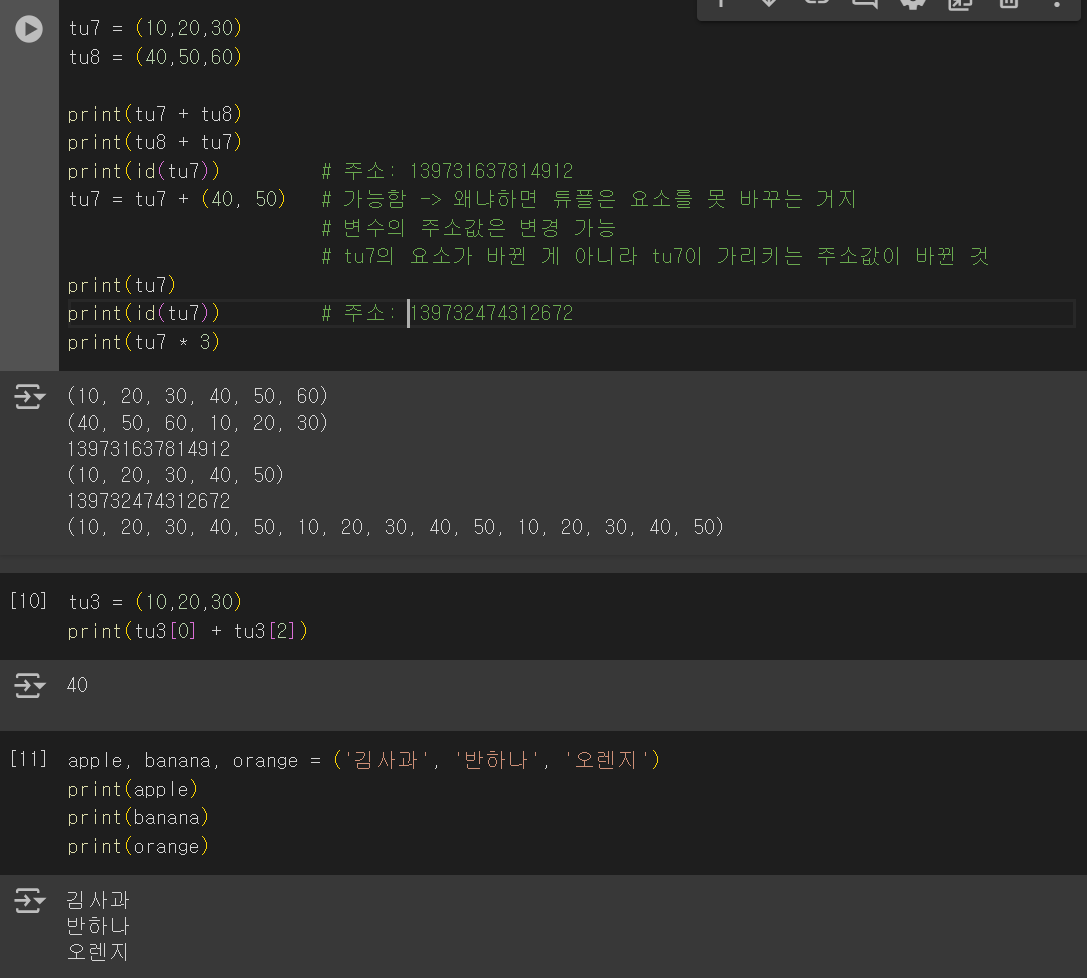Click the tu3 = (10,20,30) code line

pyautogui.click(x=155, y=602)
